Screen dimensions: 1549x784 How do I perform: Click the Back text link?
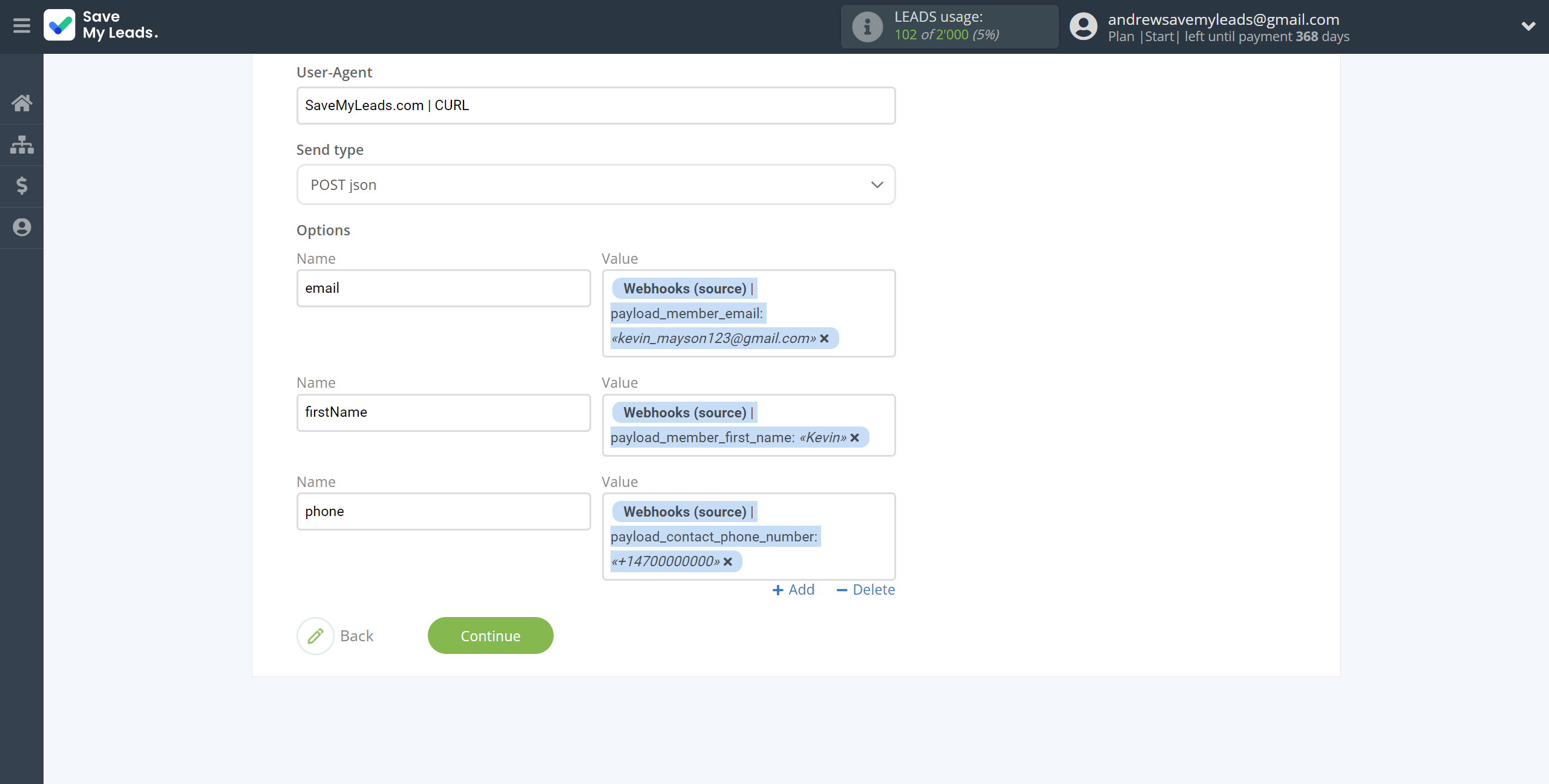click(356, 636)
